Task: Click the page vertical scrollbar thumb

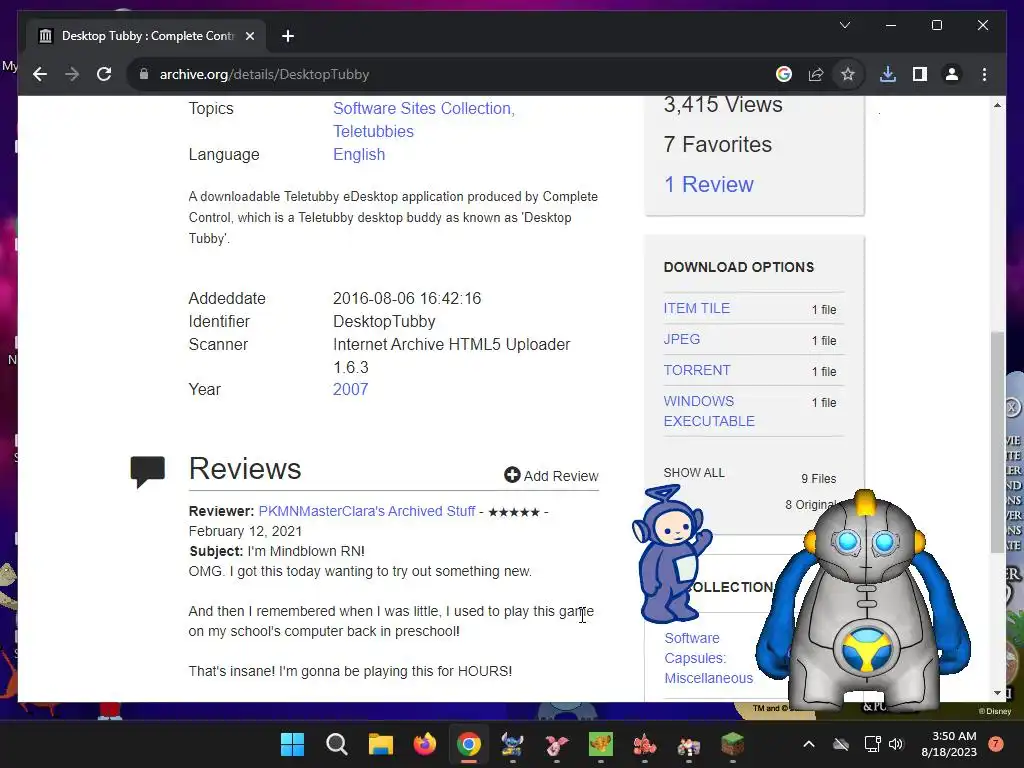Action: [997, 442]
